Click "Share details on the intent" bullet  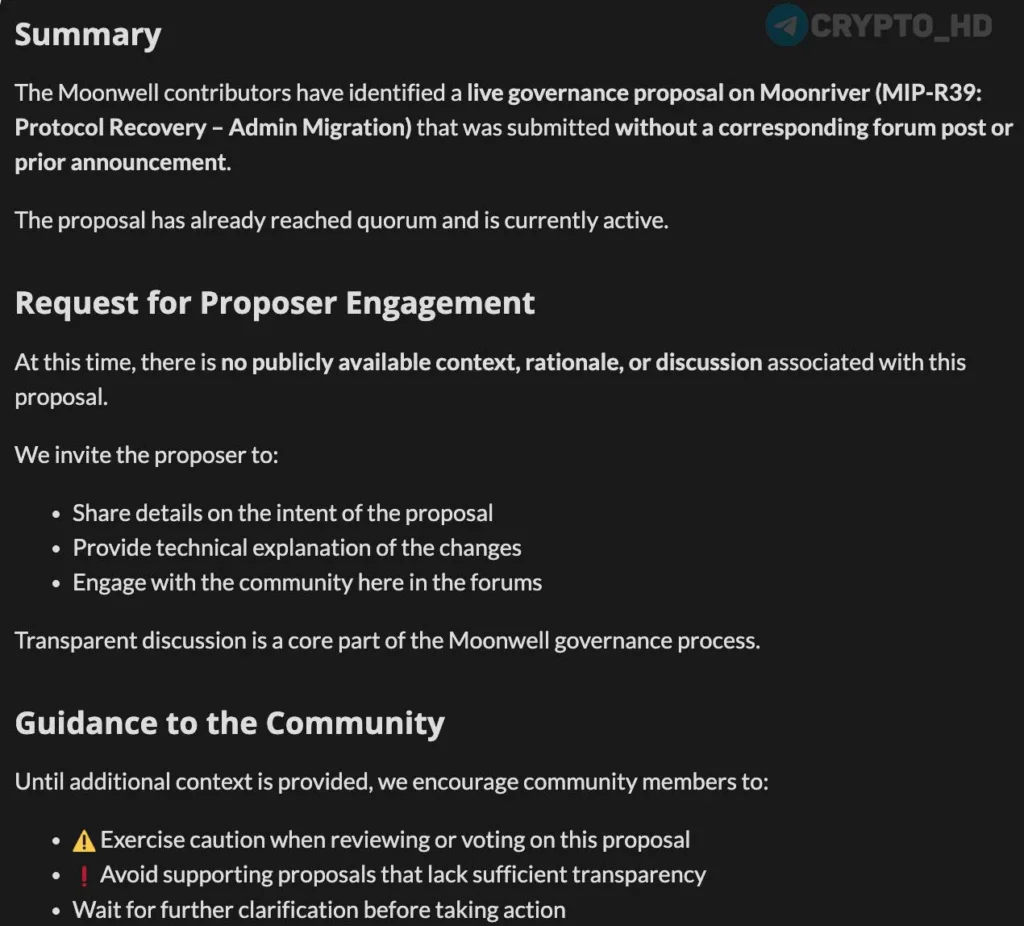pos(282,514)
